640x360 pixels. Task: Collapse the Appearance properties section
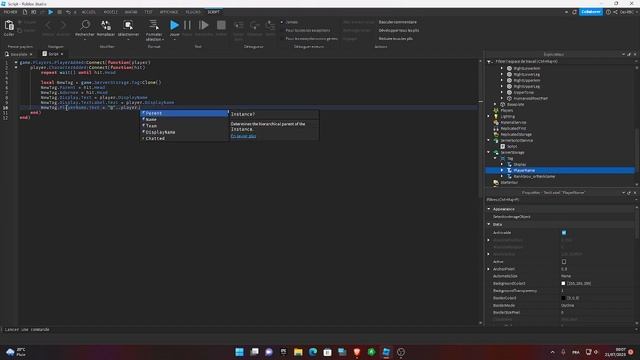(x=489, y=209)
